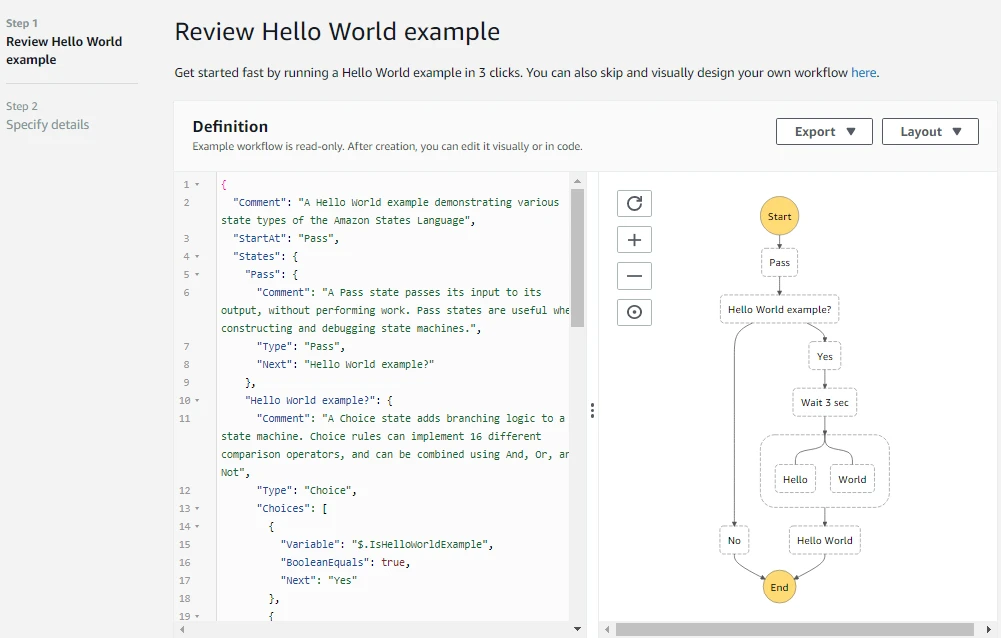
Task: Collapse the "Choices" array fold
Action: click(x=196, y=508)
